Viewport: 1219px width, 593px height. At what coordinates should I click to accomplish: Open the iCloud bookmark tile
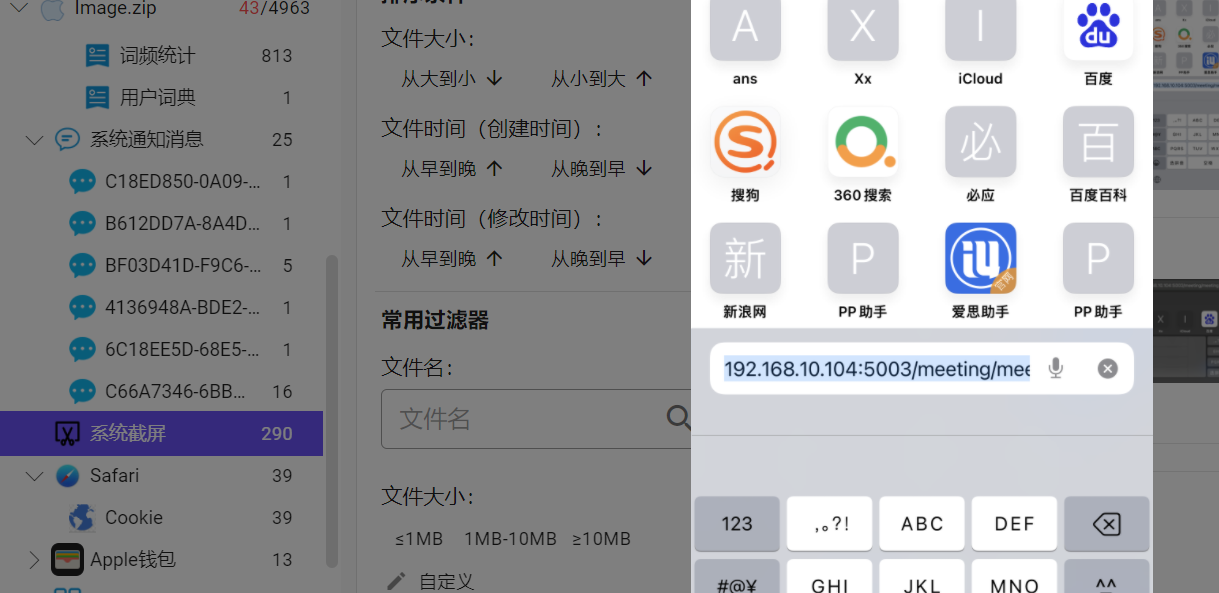pyautogui.click(x=980, y=30)
